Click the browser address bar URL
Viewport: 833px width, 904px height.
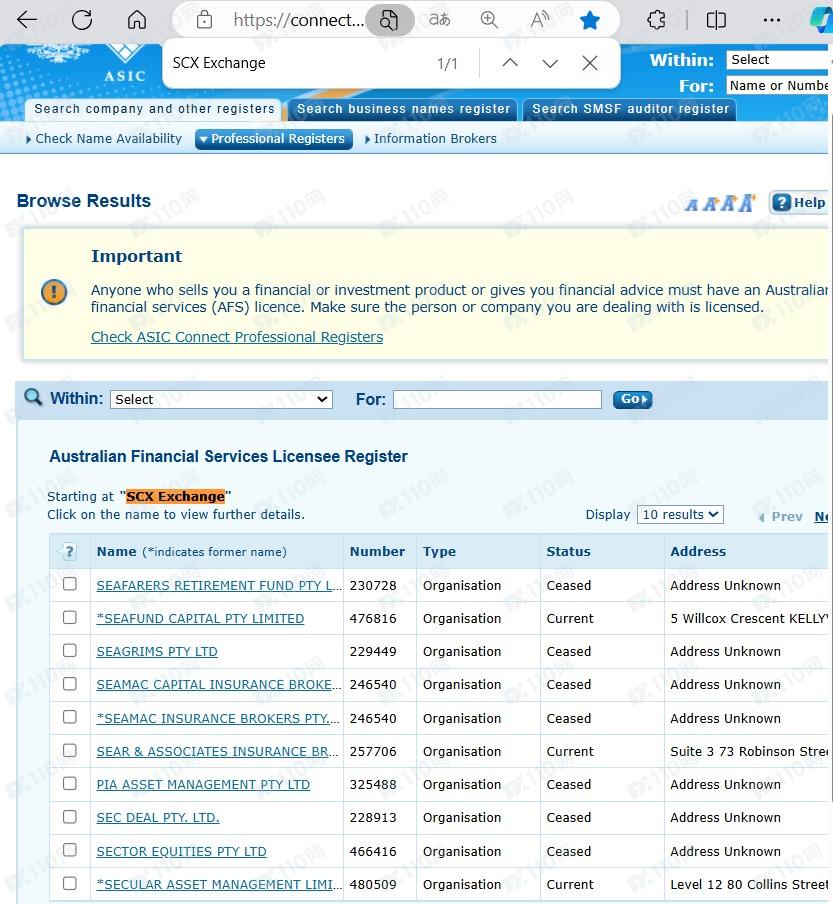click(x=298, y=20)
